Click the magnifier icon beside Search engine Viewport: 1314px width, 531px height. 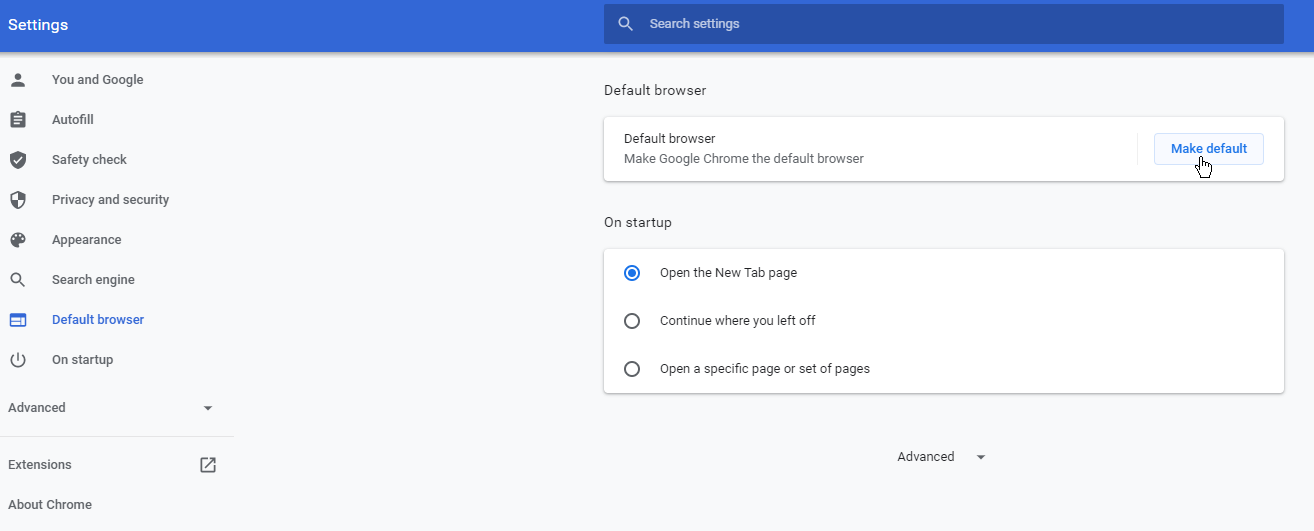18,280
